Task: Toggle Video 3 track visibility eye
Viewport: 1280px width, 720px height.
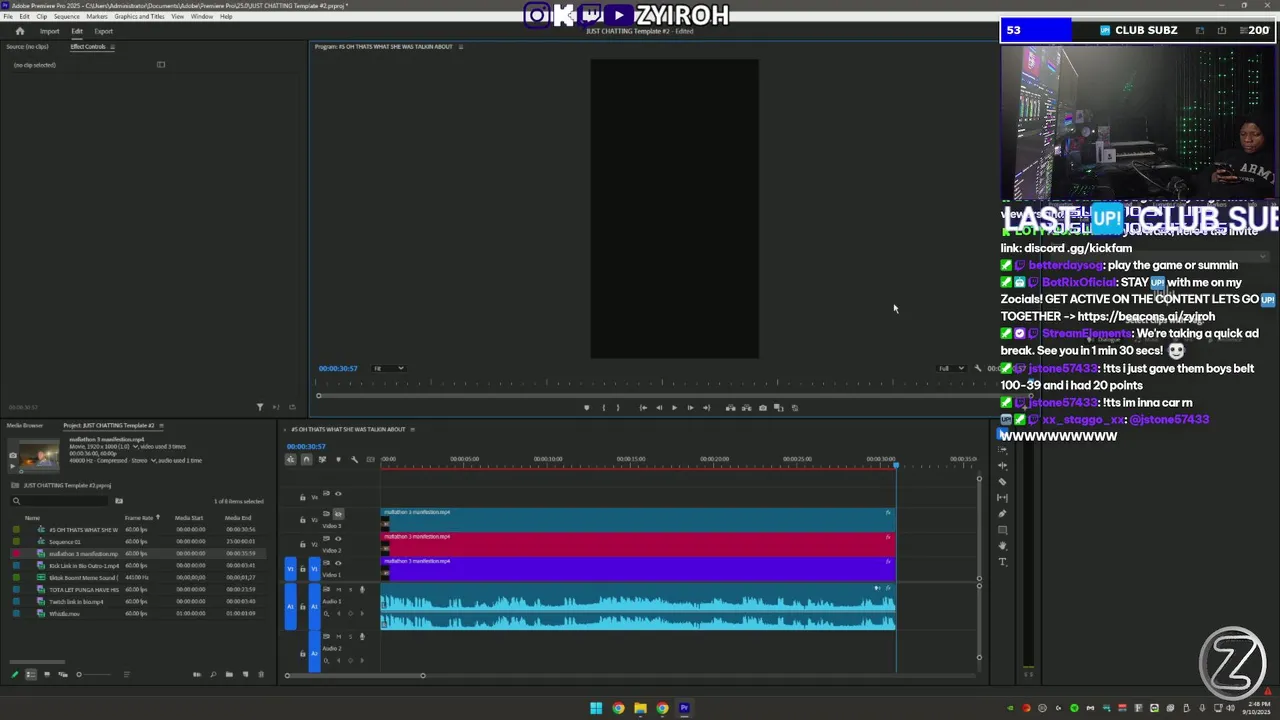Action: click(338, 514)
